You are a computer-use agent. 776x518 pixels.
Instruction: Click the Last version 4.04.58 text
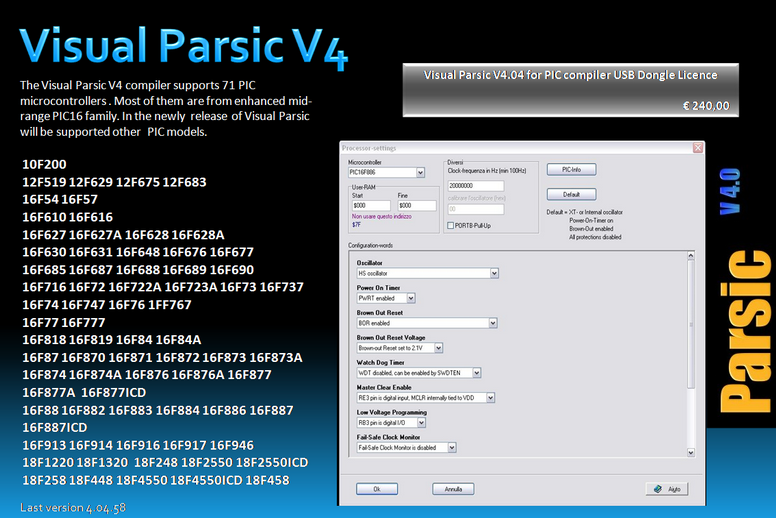click(x=73, y=508)
